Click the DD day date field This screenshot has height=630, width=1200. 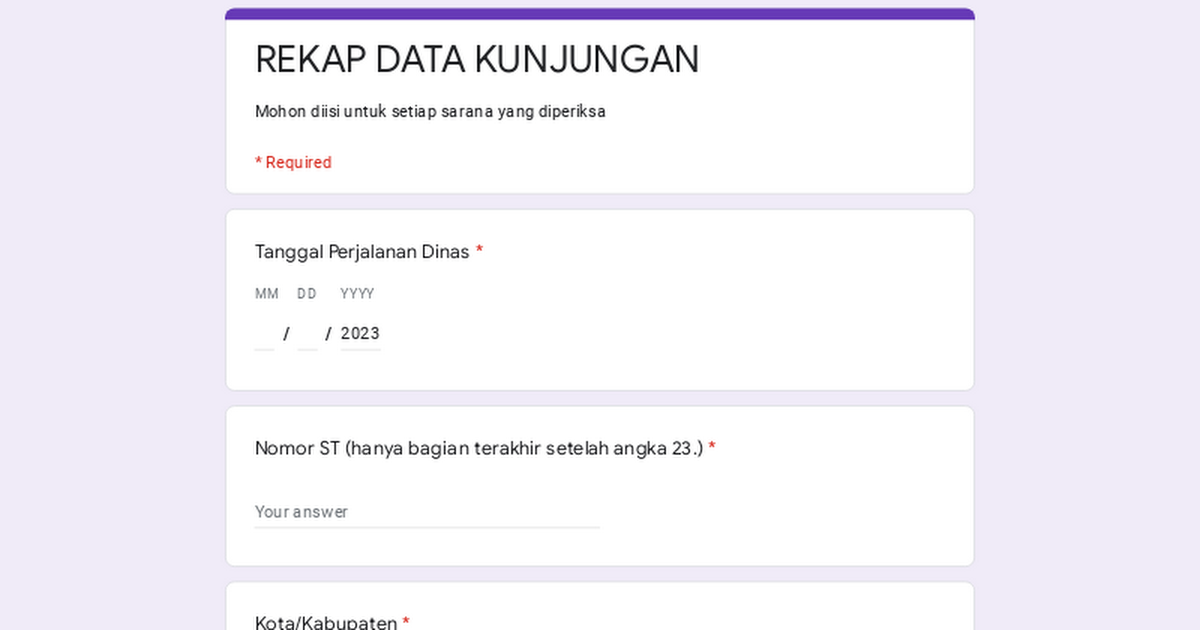tap(307, 333)
